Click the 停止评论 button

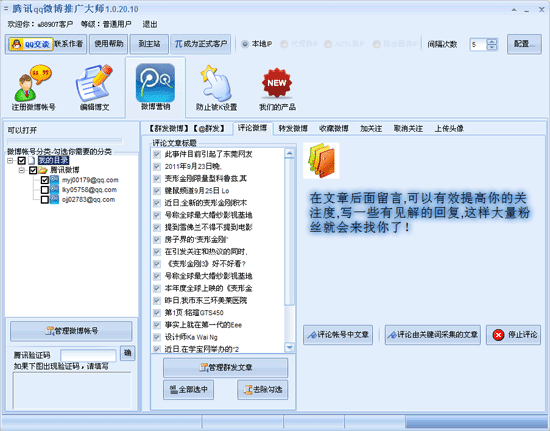click(514, 335)
